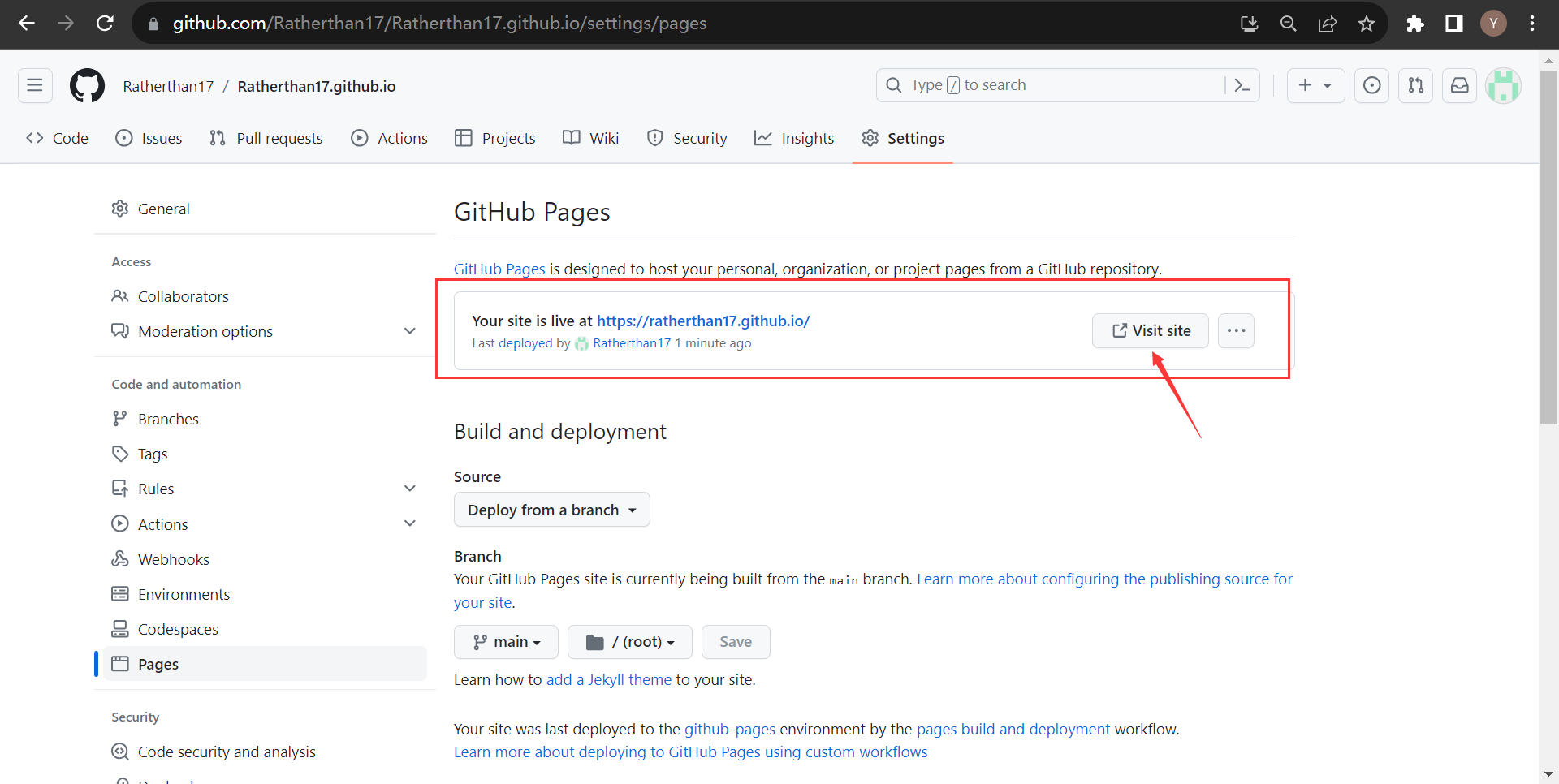
Task: Open the Pull requests tab
Action: pyautogui.click(x=266, y=138)
